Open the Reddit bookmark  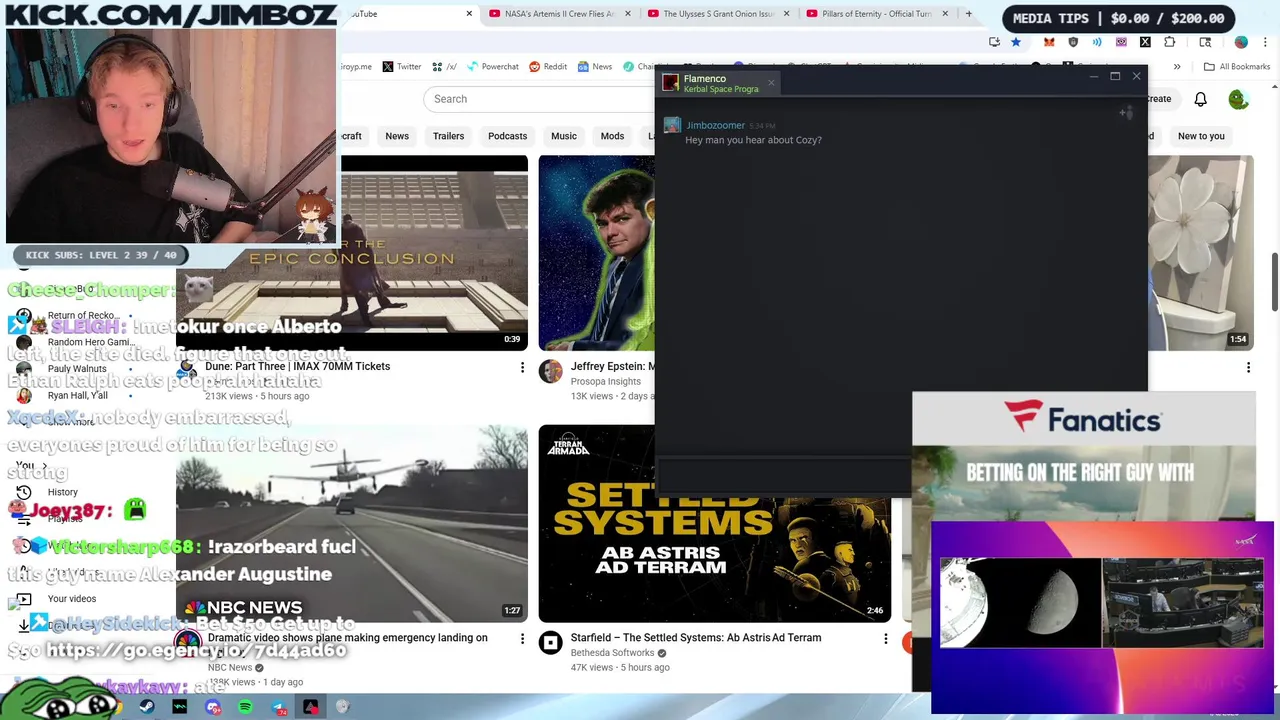[548, 67]
